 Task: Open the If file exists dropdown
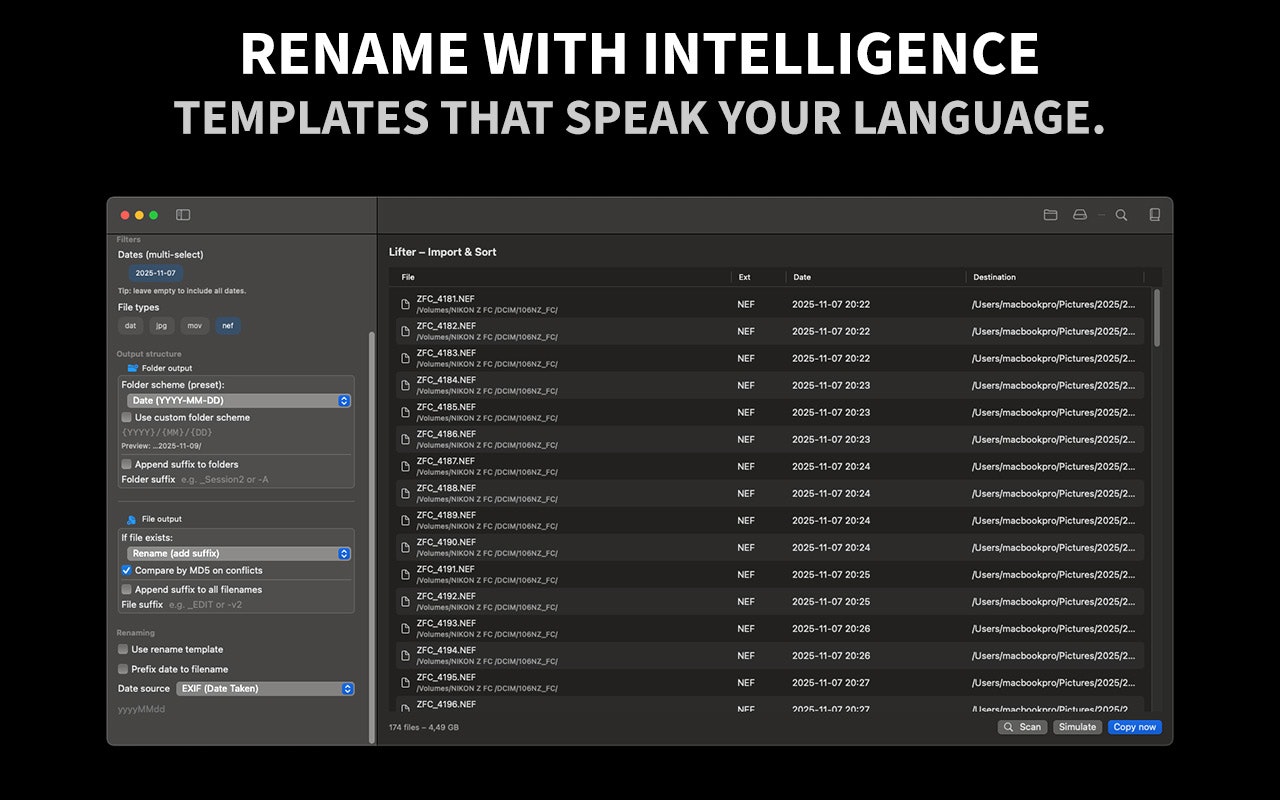[x=239, y=553]
